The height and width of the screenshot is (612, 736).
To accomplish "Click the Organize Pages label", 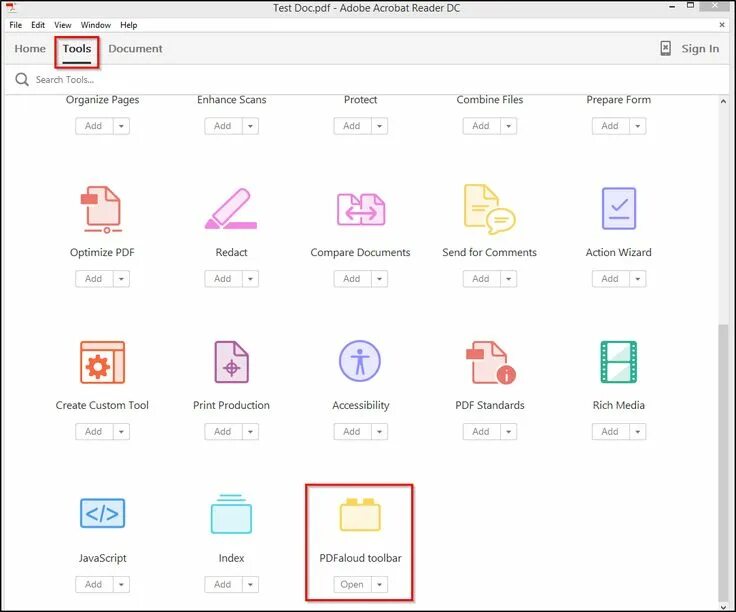I will [102, 99].
